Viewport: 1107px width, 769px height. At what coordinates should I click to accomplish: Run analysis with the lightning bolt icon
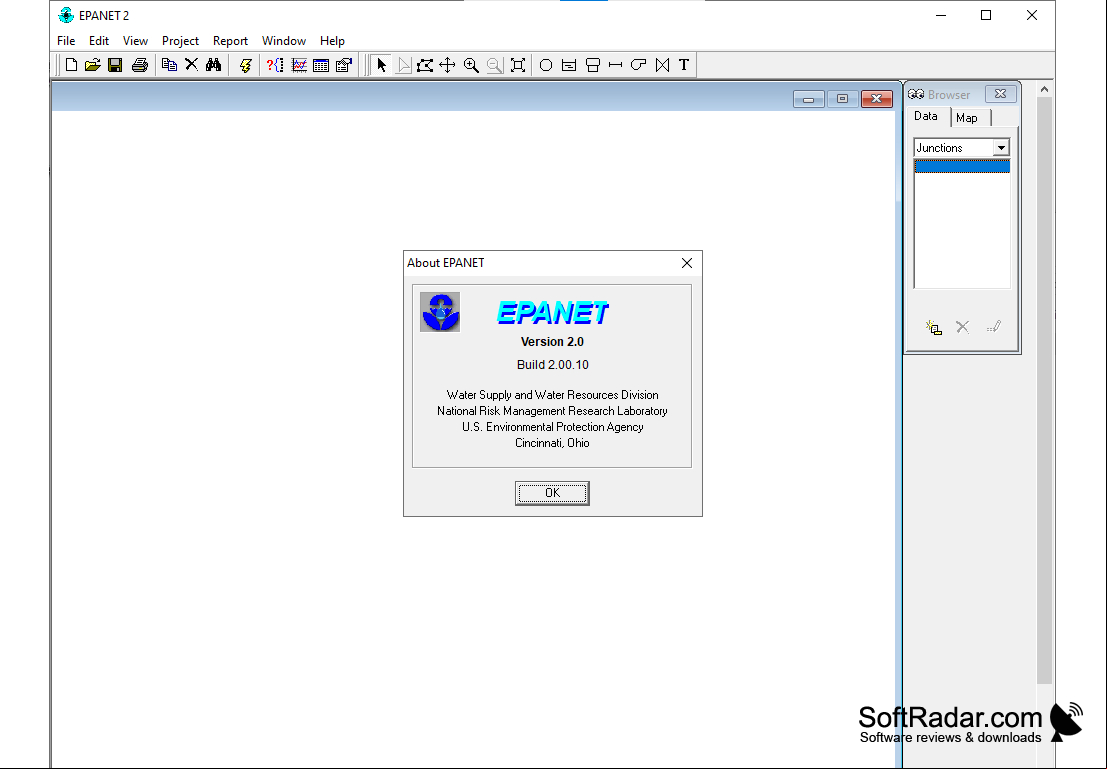tap(246, 65)
